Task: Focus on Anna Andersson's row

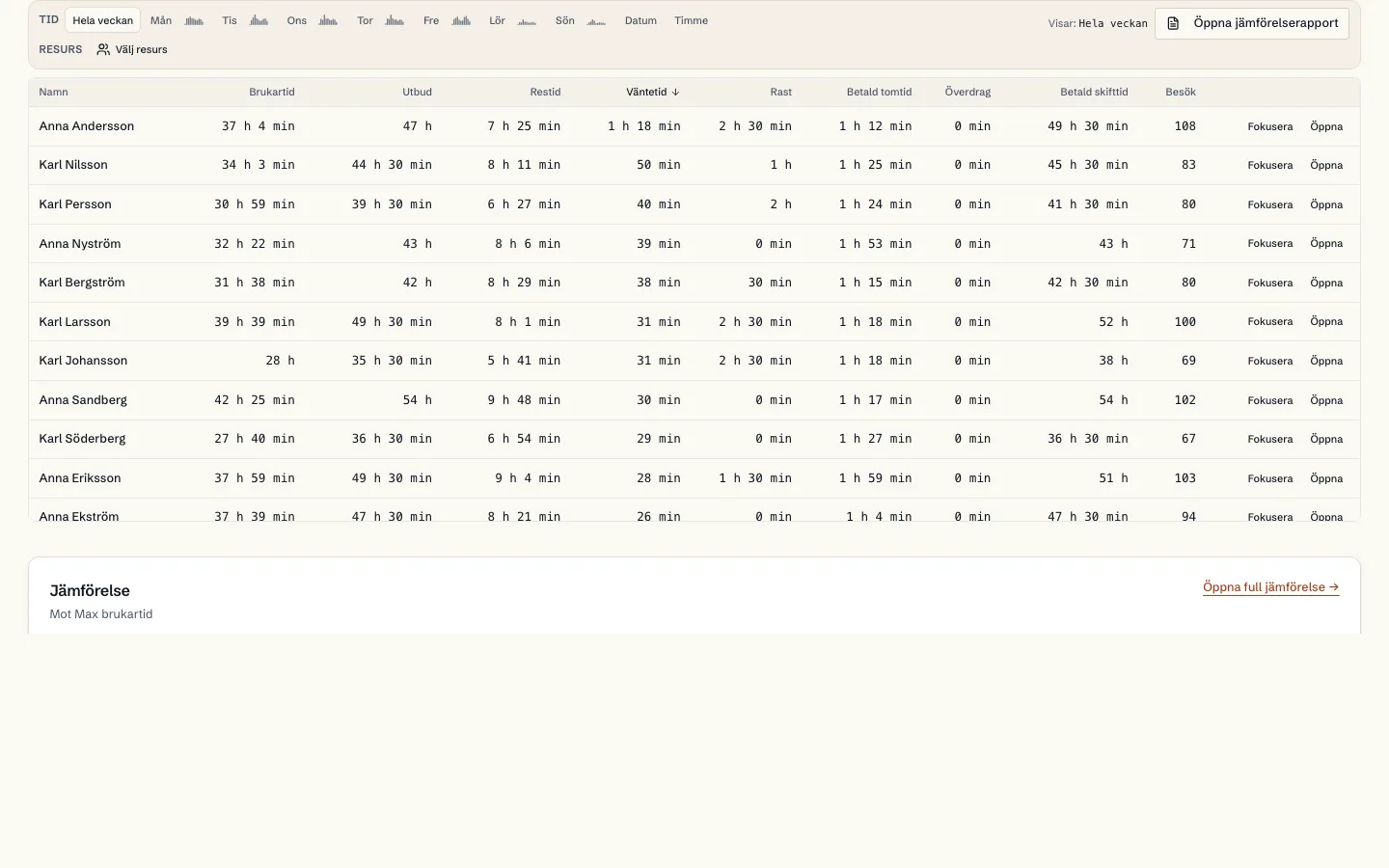Action: (1270, 126)
